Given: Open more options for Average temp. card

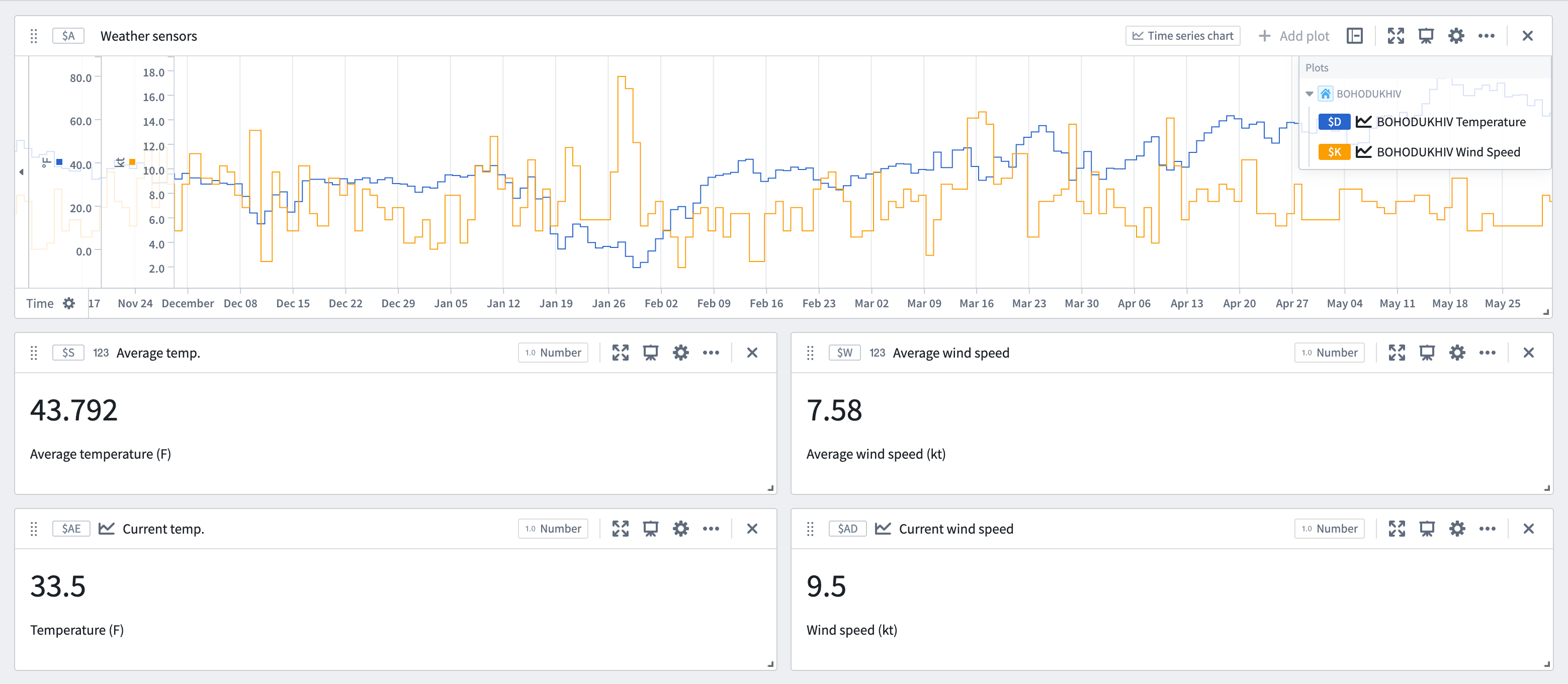Looking at the screenshot, I should [711, 353].
